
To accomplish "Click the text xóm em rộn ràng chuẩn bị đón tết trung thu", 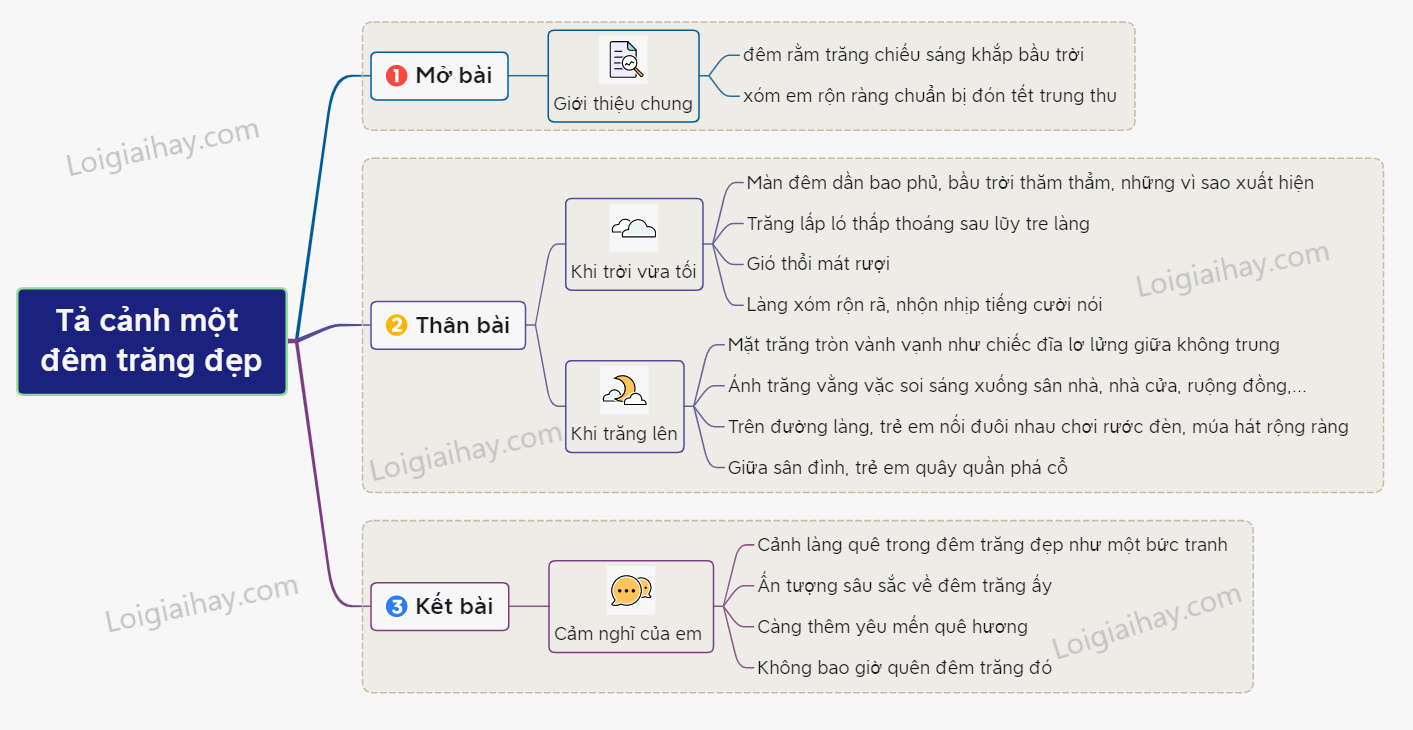I will point(929,96).
